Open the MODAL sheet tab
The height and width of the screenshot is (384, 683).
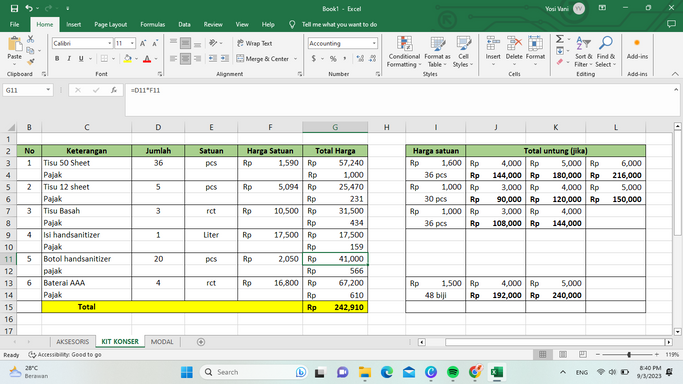pos(162,342)
